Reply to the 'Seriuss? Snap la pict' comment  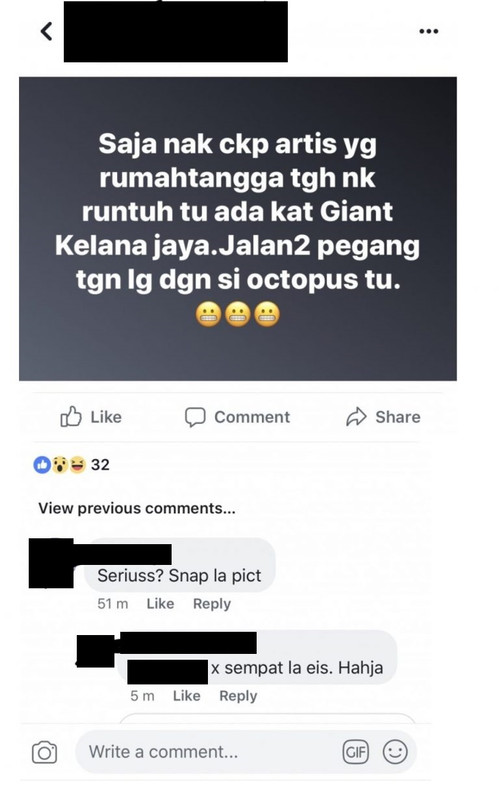pyautogui.click(x=212, y=604)
